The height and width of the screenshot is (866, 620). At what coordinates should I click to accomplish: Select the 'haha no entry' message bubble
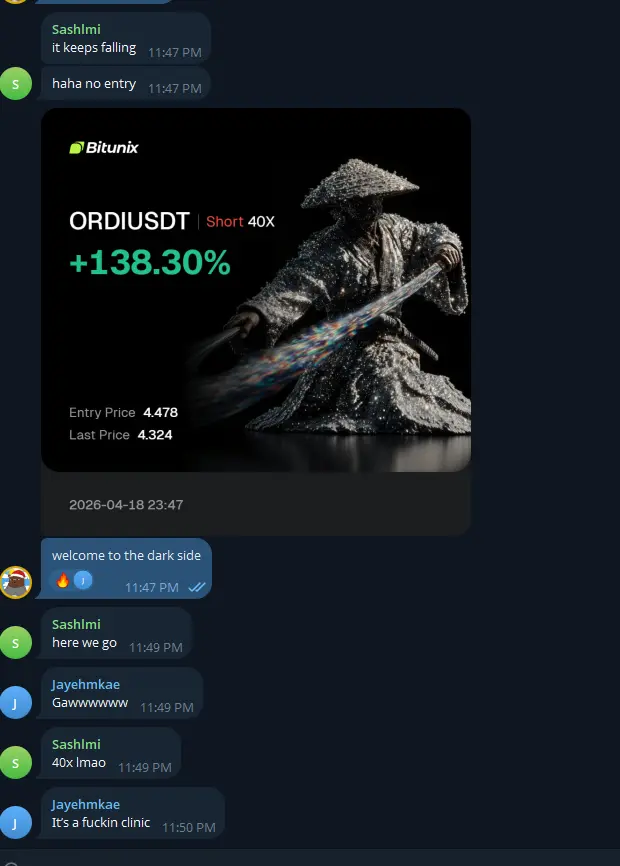[124, 84]
